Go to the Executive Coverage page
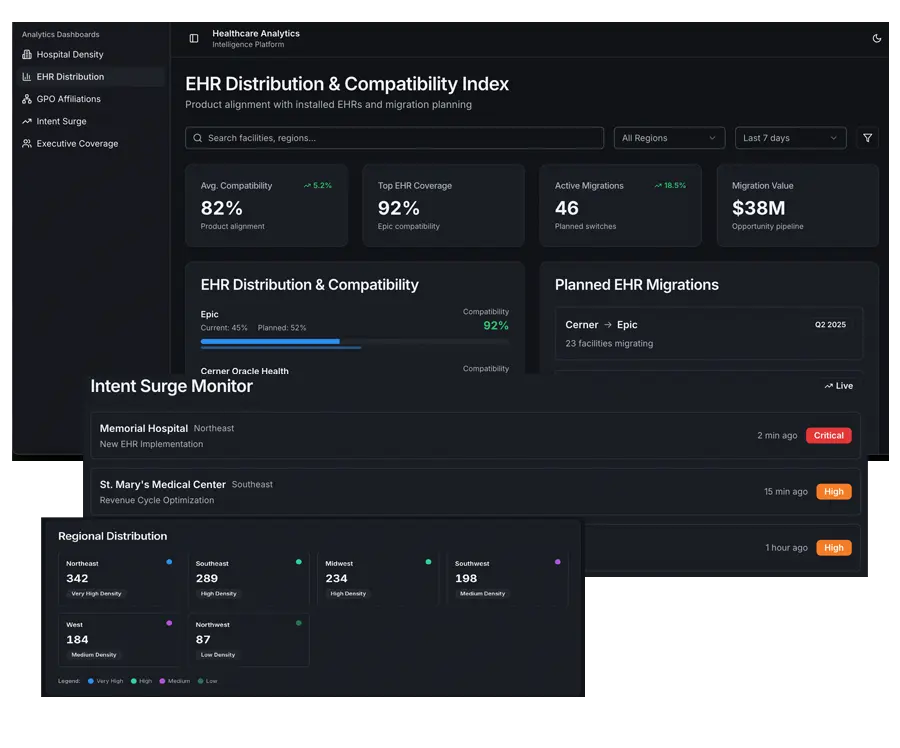 [77, 144]
